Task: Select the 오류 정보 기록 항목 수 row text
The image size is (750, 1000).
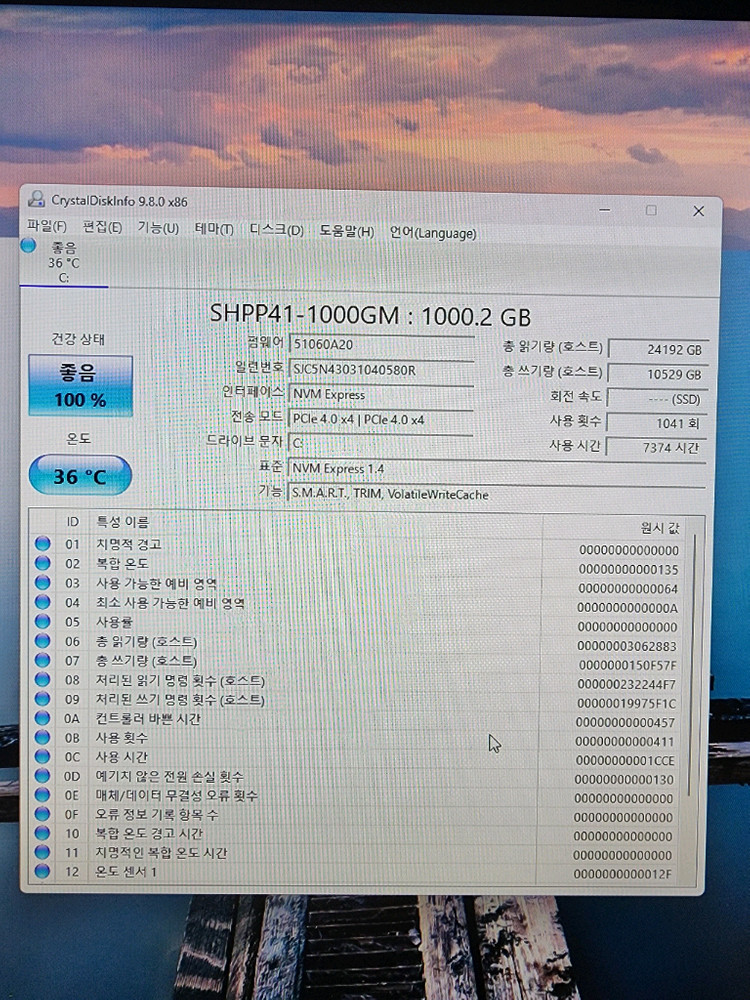Action: 157,814
